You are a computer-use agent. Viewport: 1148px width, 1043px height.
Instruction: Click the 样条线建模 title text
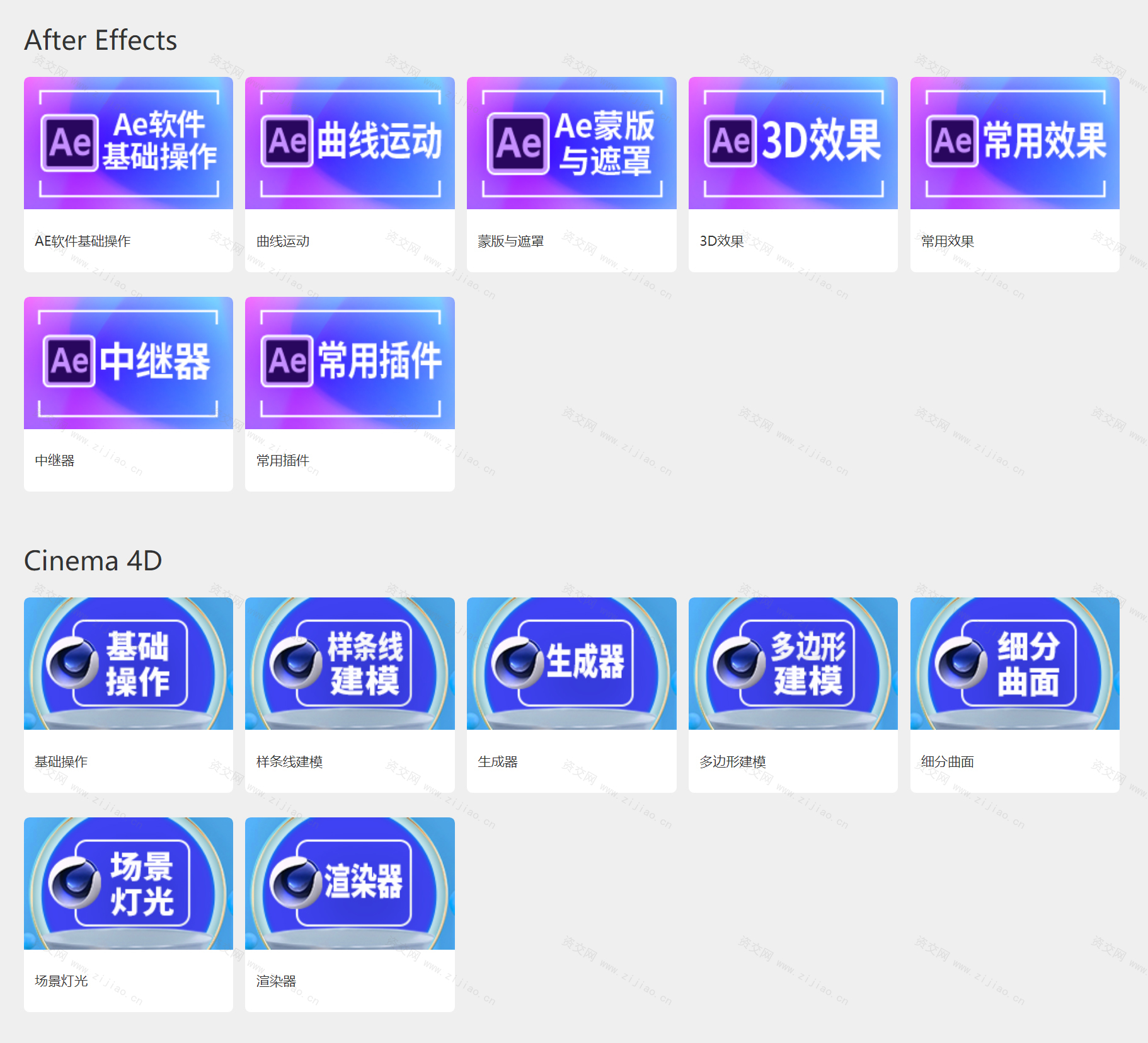289,762
